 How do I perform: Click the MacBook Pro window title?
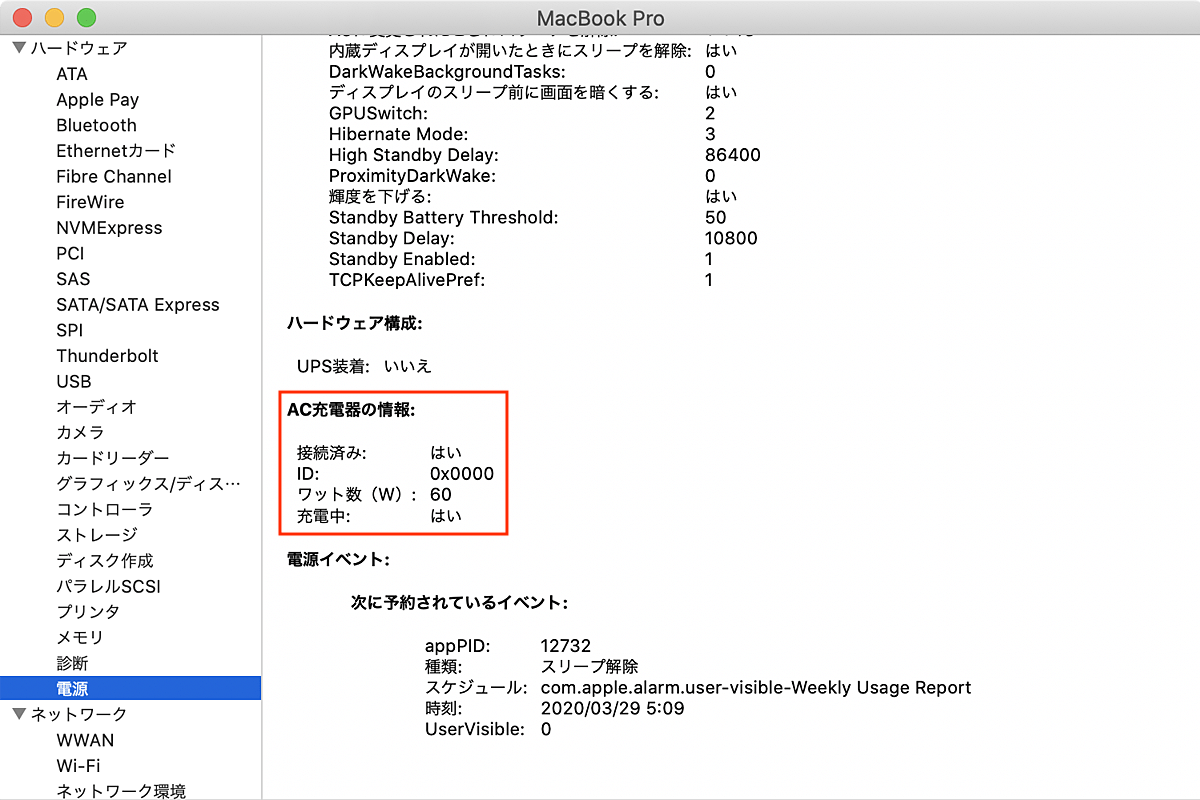click(601, 18)
